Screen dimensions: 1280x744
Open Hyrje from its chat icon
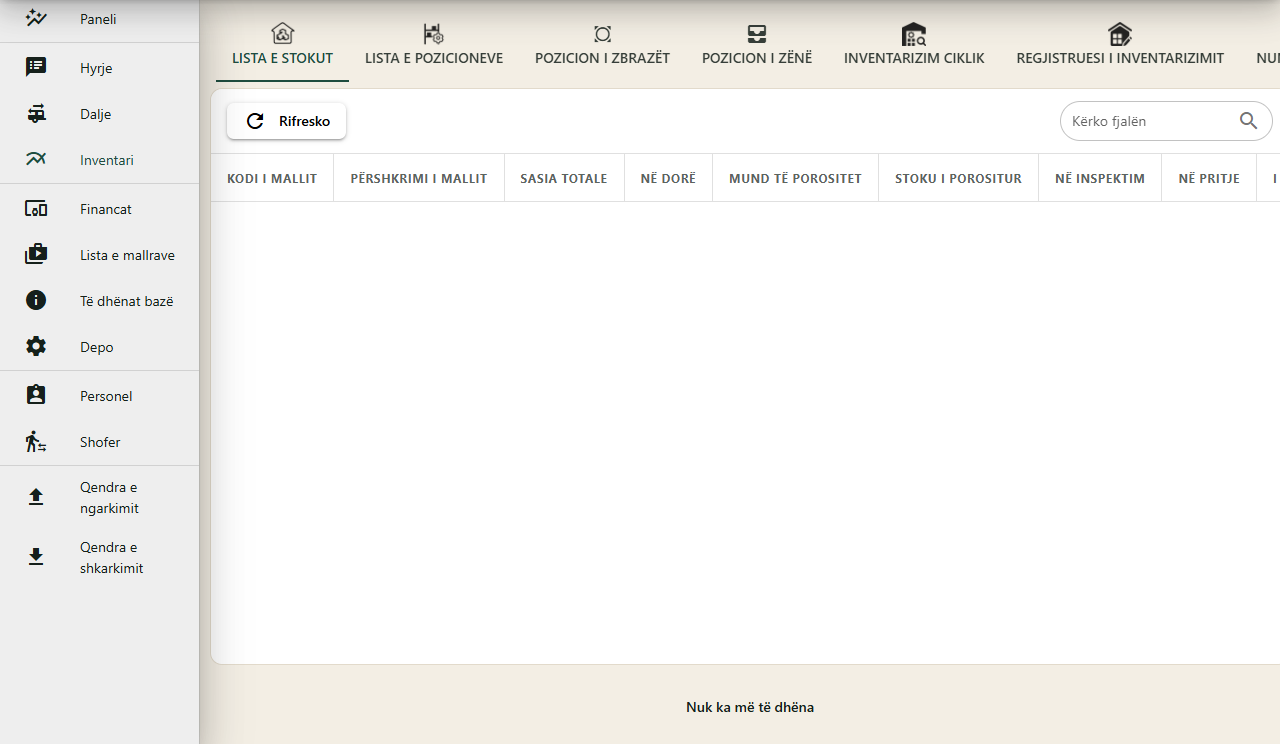coord(36,68)
